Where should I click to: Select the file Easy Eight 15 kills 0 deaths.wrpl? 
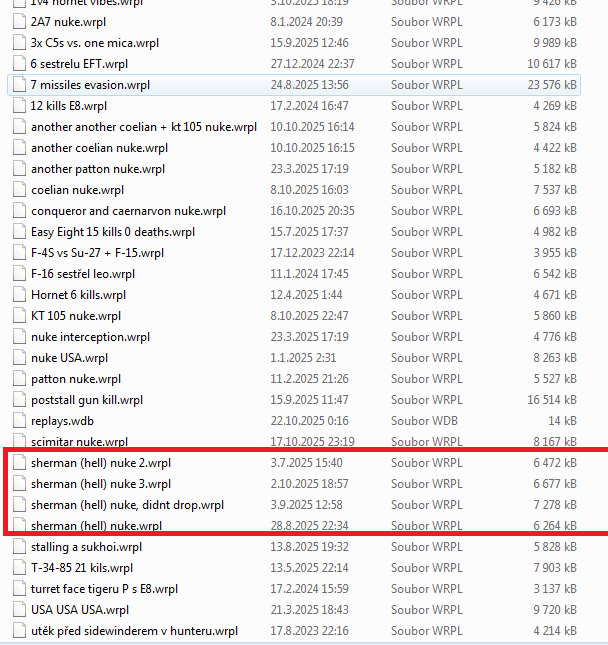113,233
